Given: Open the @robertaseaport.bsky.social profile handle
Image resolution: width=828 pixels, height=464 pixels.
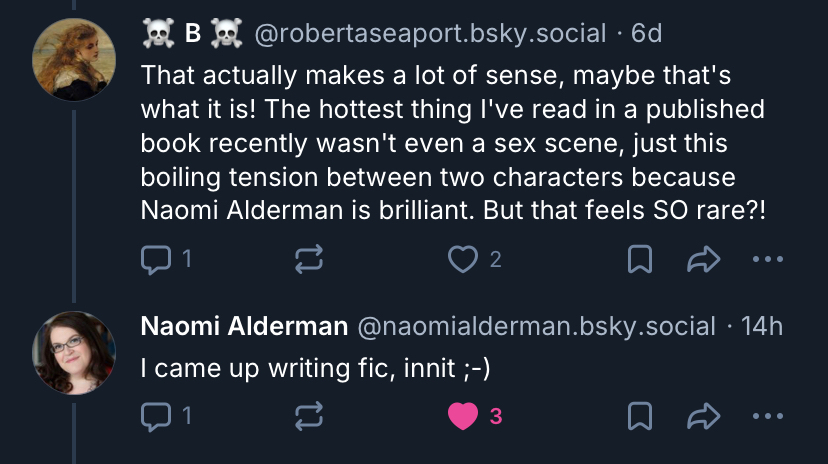Looking at the screenshot, I should click(430, 34).
